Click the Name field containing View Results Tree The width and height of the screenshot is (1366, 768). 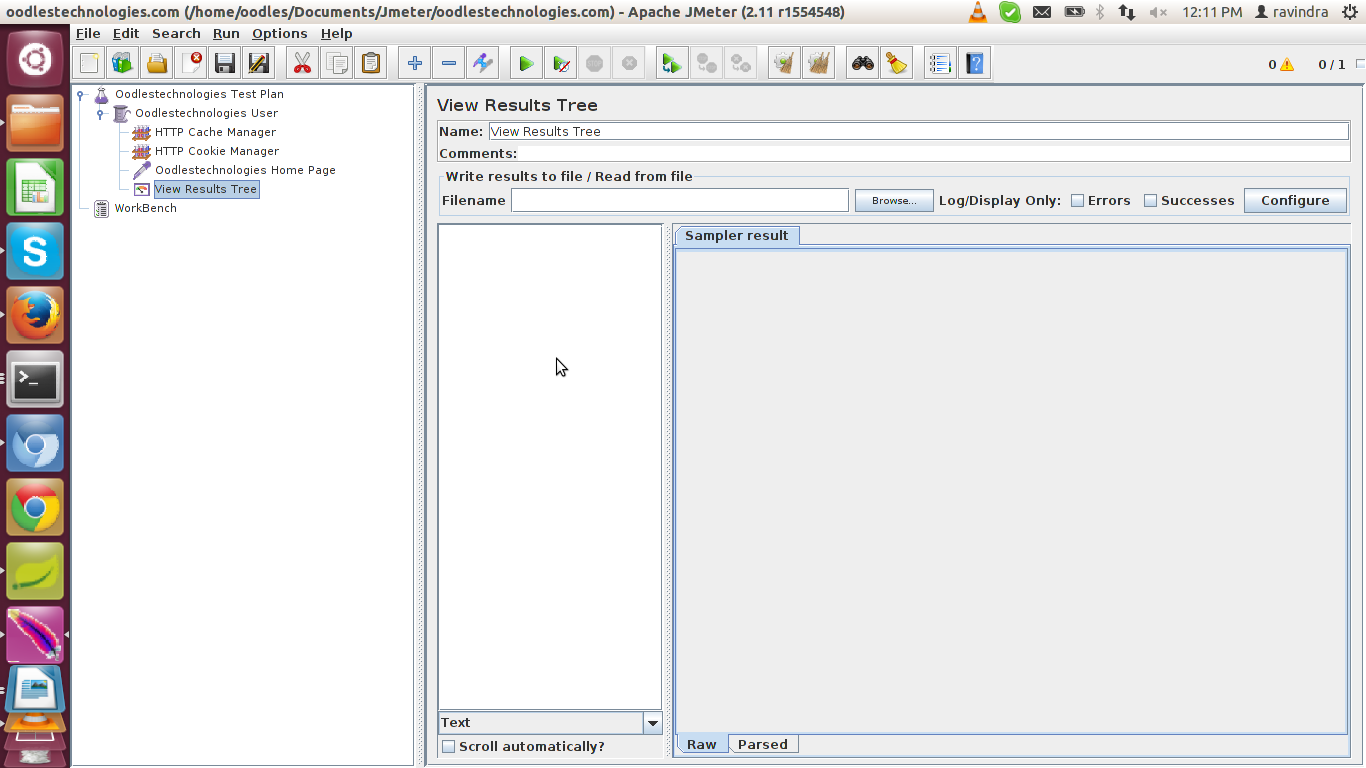point(918,131)
